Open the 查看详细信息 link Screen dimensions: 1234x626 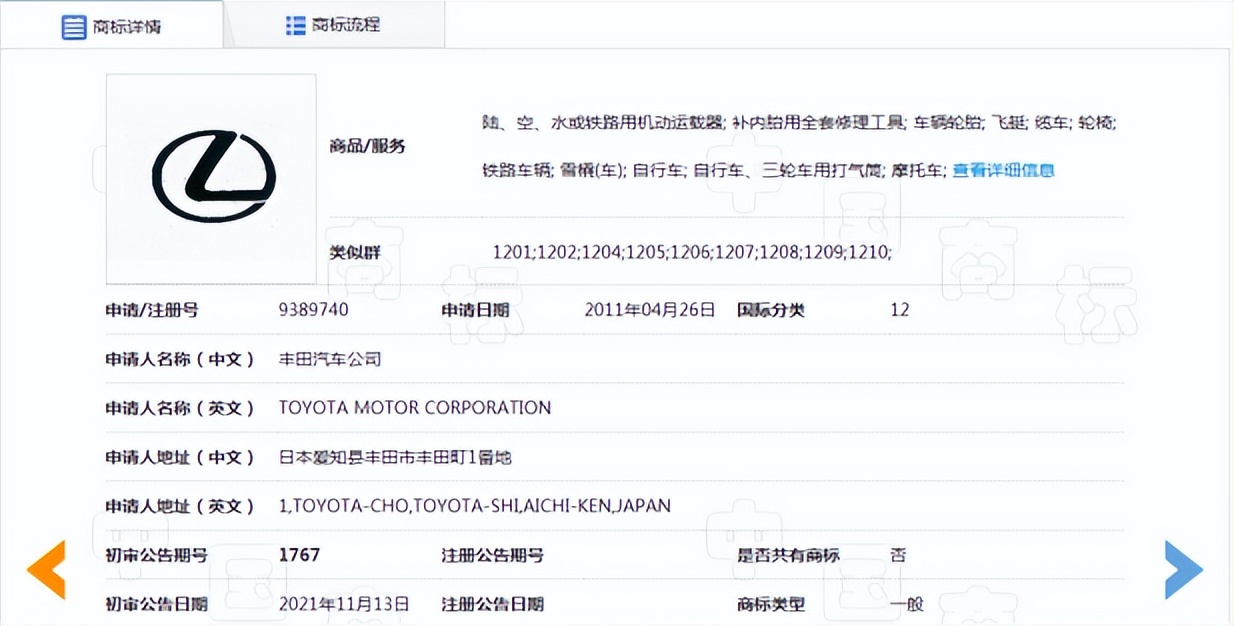point(1003,170)
